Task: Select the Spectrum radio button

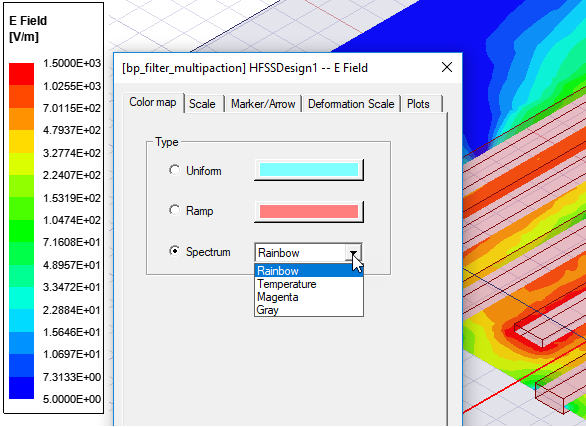Action: coord(175,251)
